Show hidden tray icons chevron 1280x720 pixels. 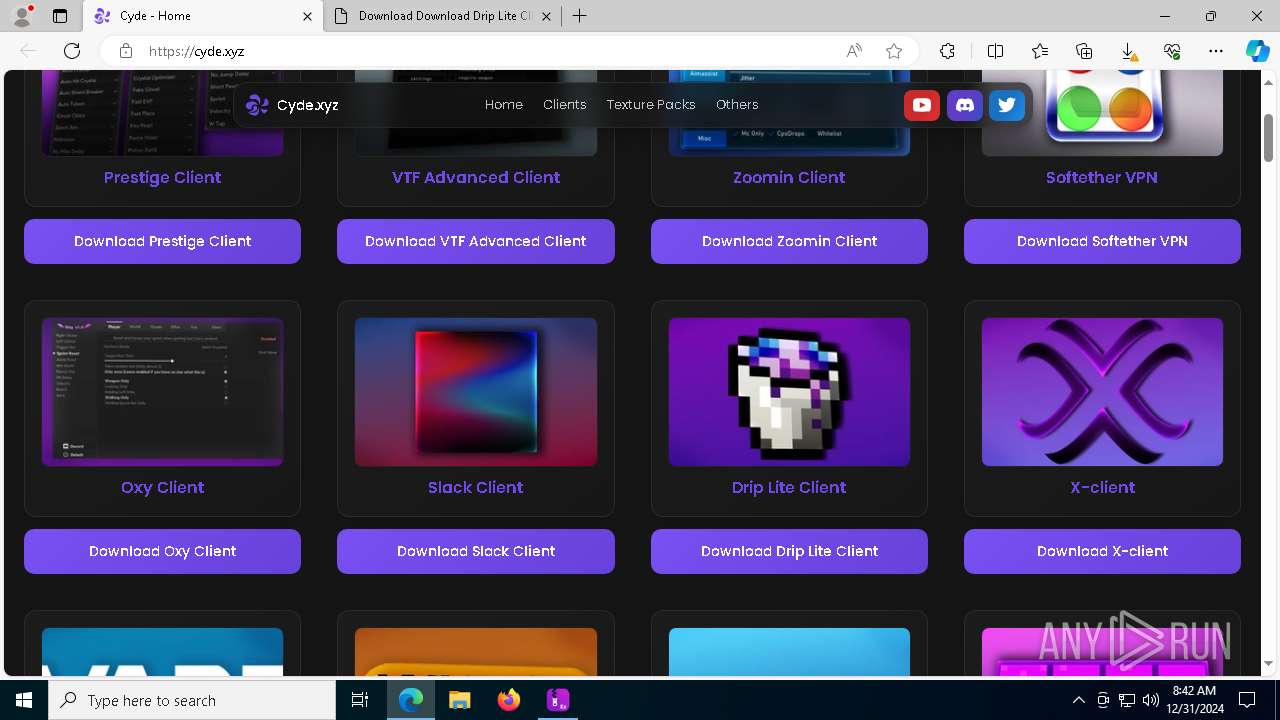1078,700
